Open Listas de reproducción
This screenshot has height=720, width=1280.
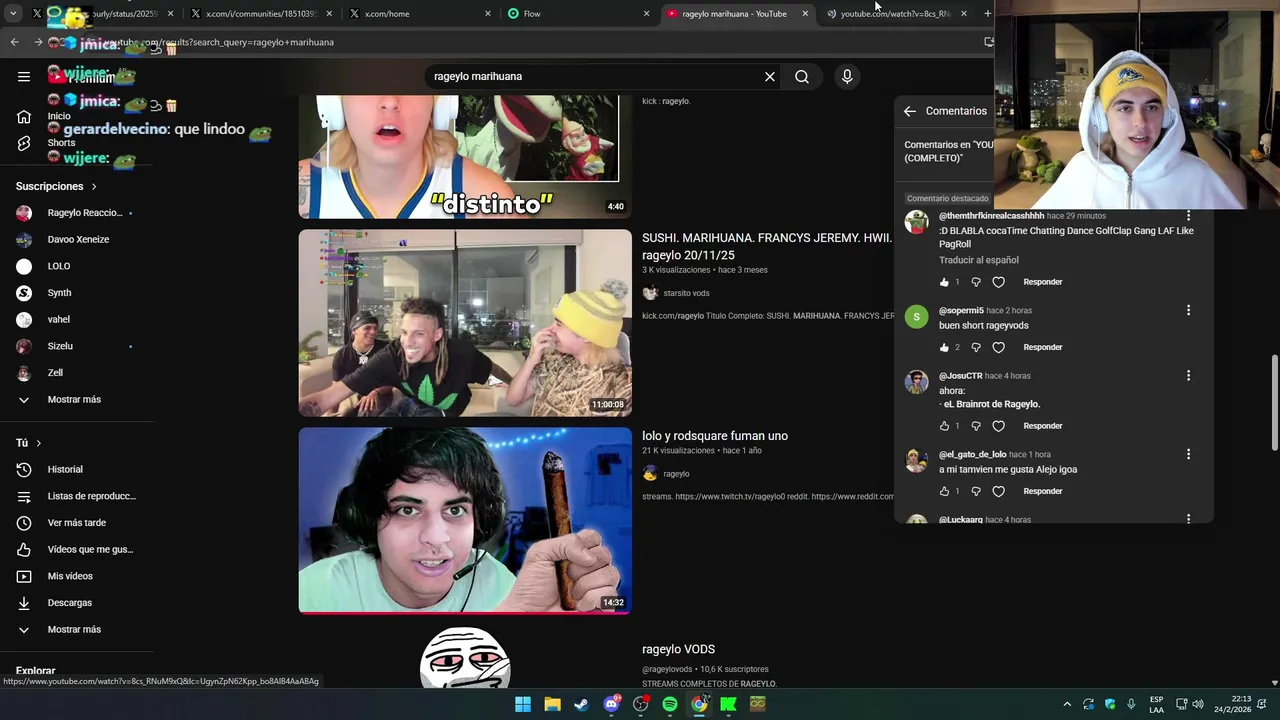76,496
